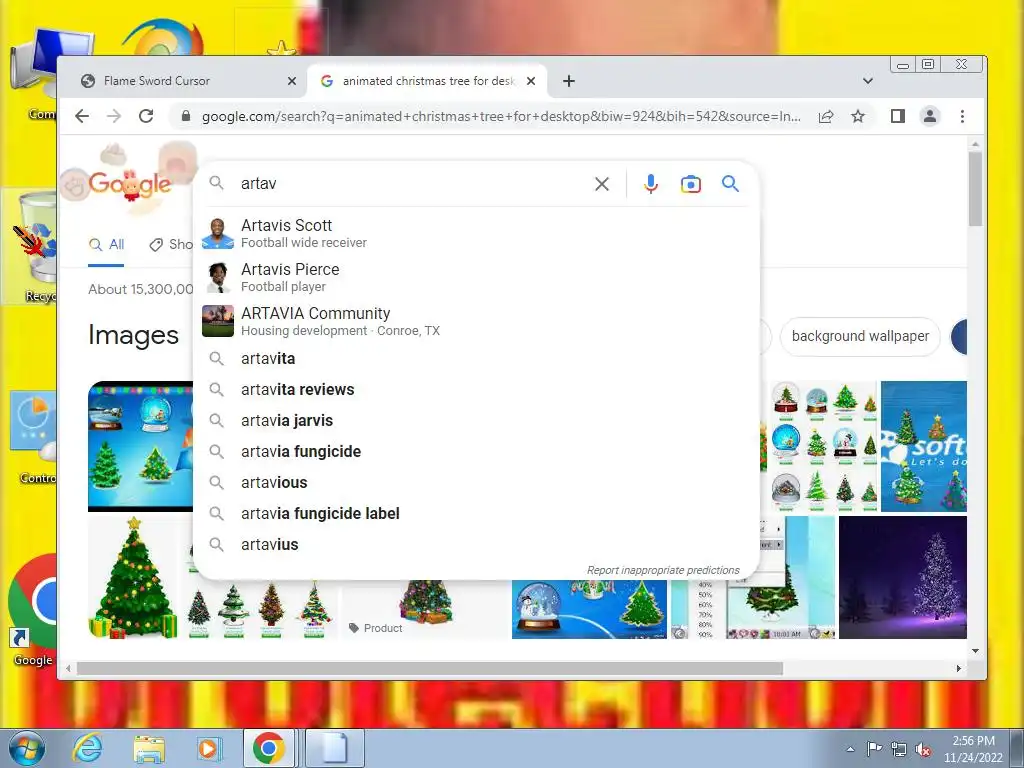Click the Google holiday logo

click(129, 183)
